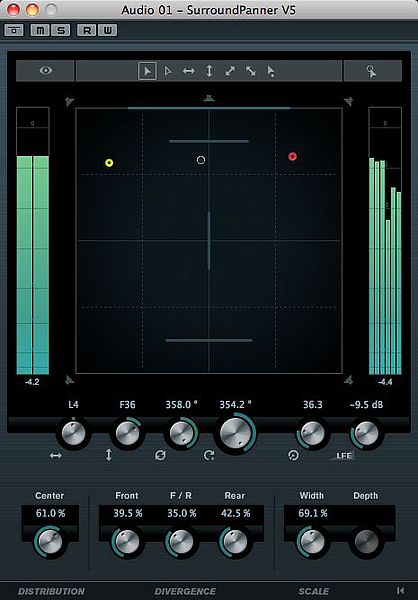Click the yellow left channel handle
Image resolution: width=418 pixels, height=600 pixels.
pos(109,163)
